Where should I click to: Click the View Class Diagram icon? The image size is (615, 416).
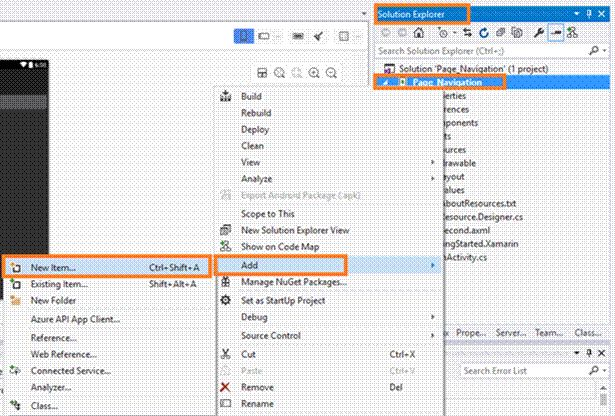pos(572,33)
